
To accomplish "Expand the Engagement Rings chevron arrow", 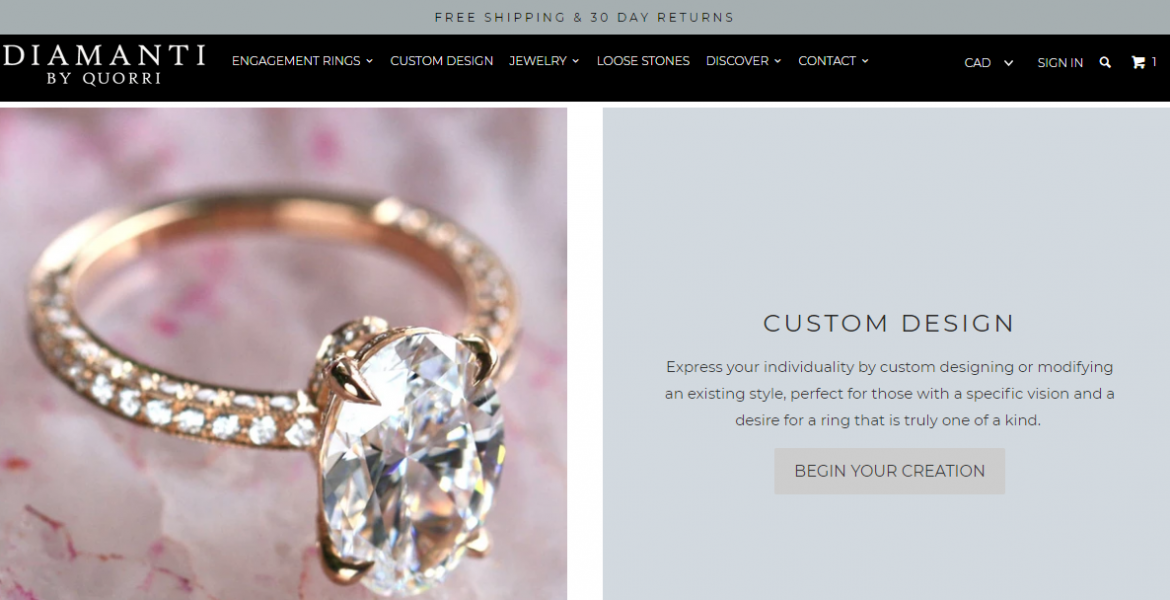I will [x=369, y=61].
